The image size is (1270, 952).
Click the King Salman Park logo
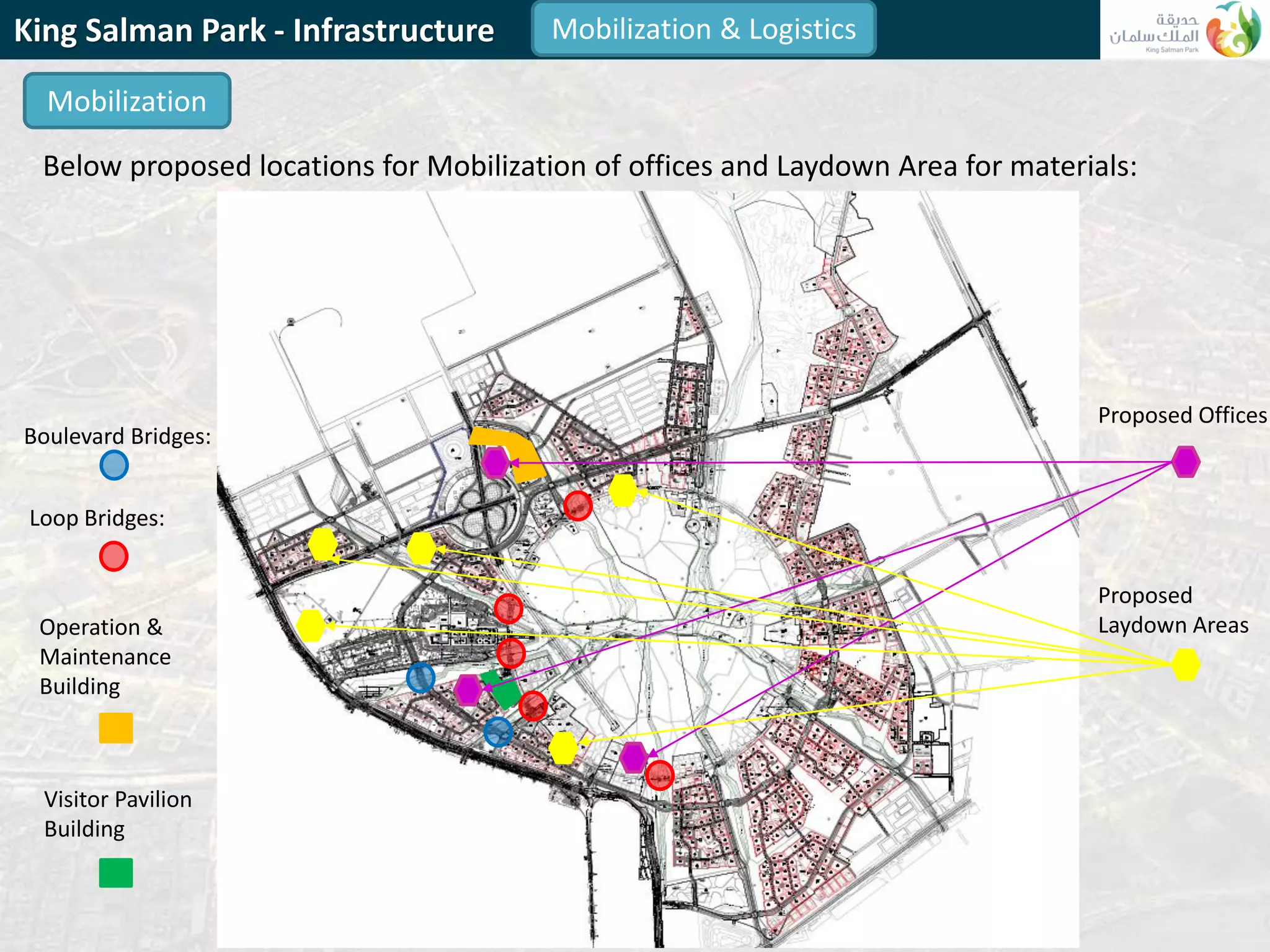click(1185, 30)
